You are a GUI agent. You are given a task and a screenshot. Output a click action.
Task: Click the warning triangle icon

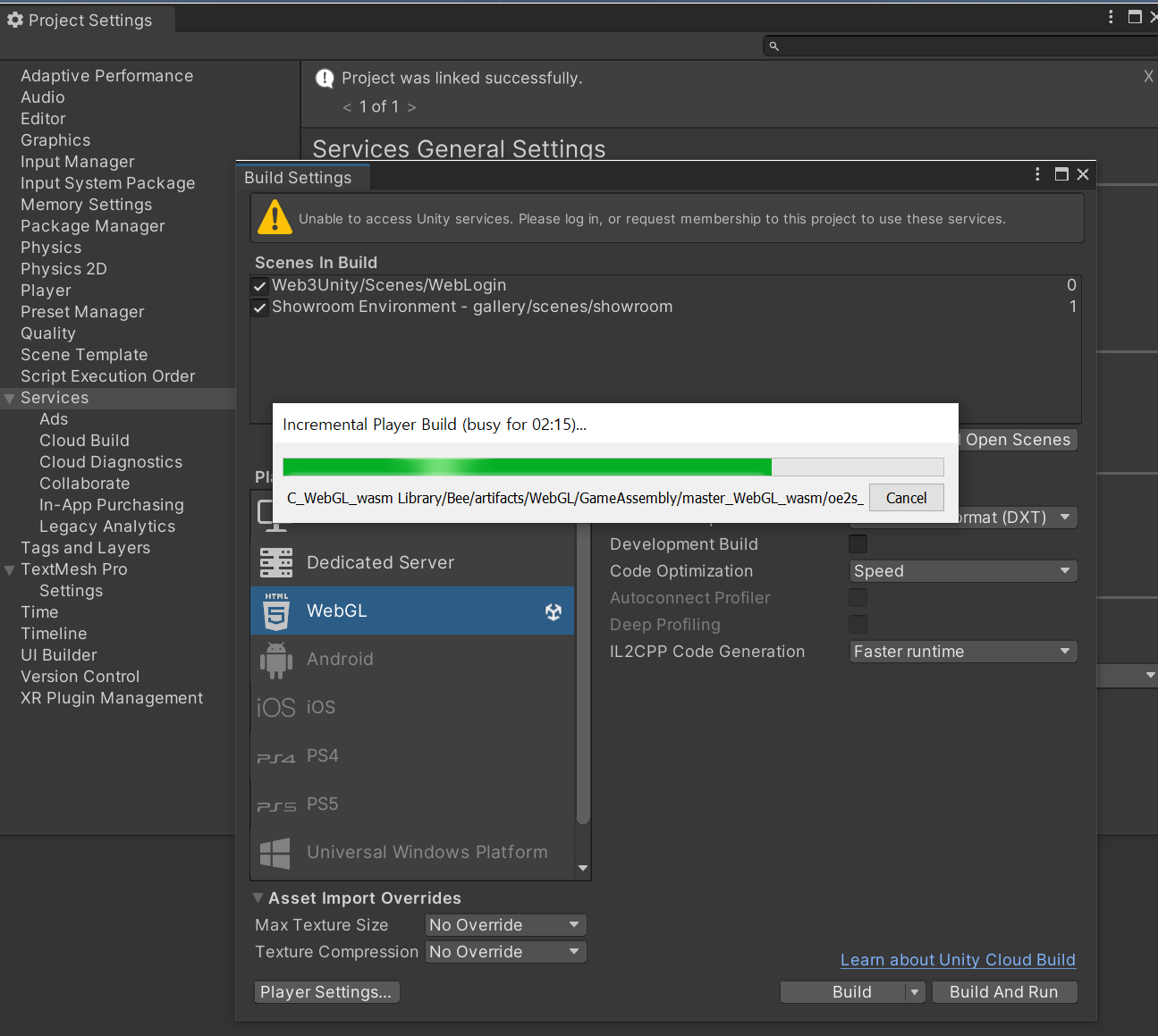point(275,217)
